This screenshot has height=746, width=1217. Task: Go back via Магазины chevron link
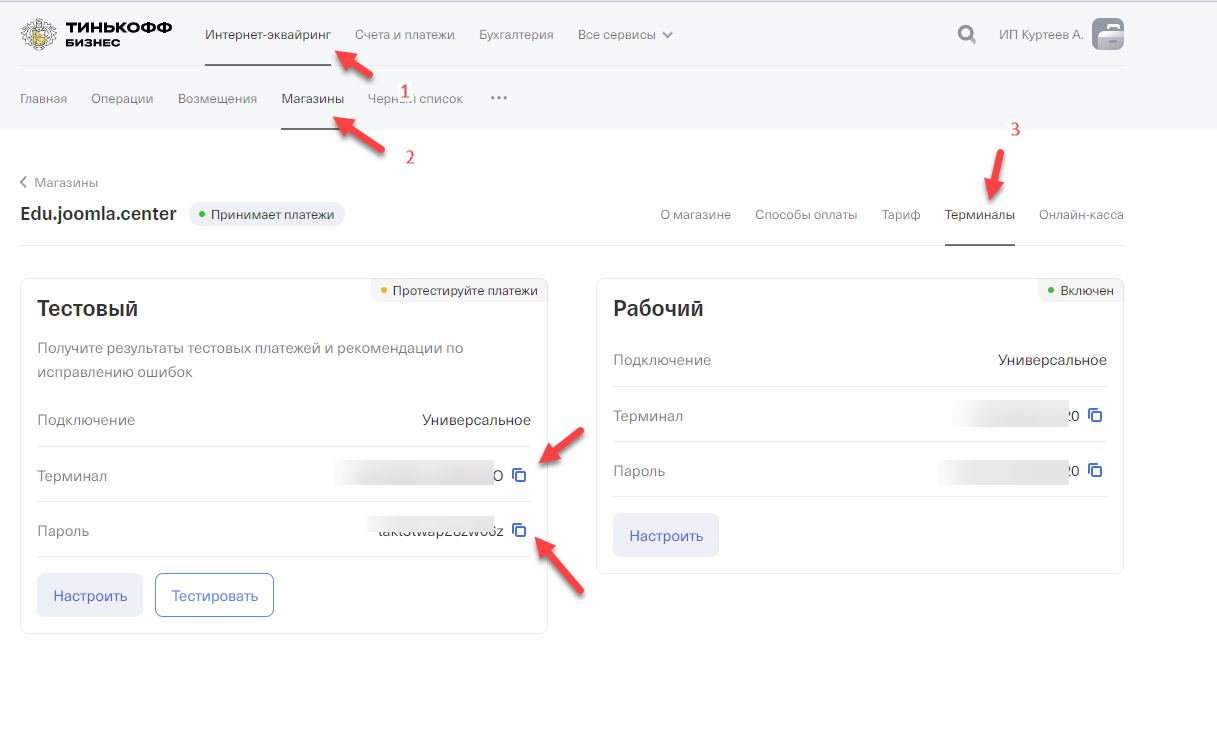[x=59, y=183]
